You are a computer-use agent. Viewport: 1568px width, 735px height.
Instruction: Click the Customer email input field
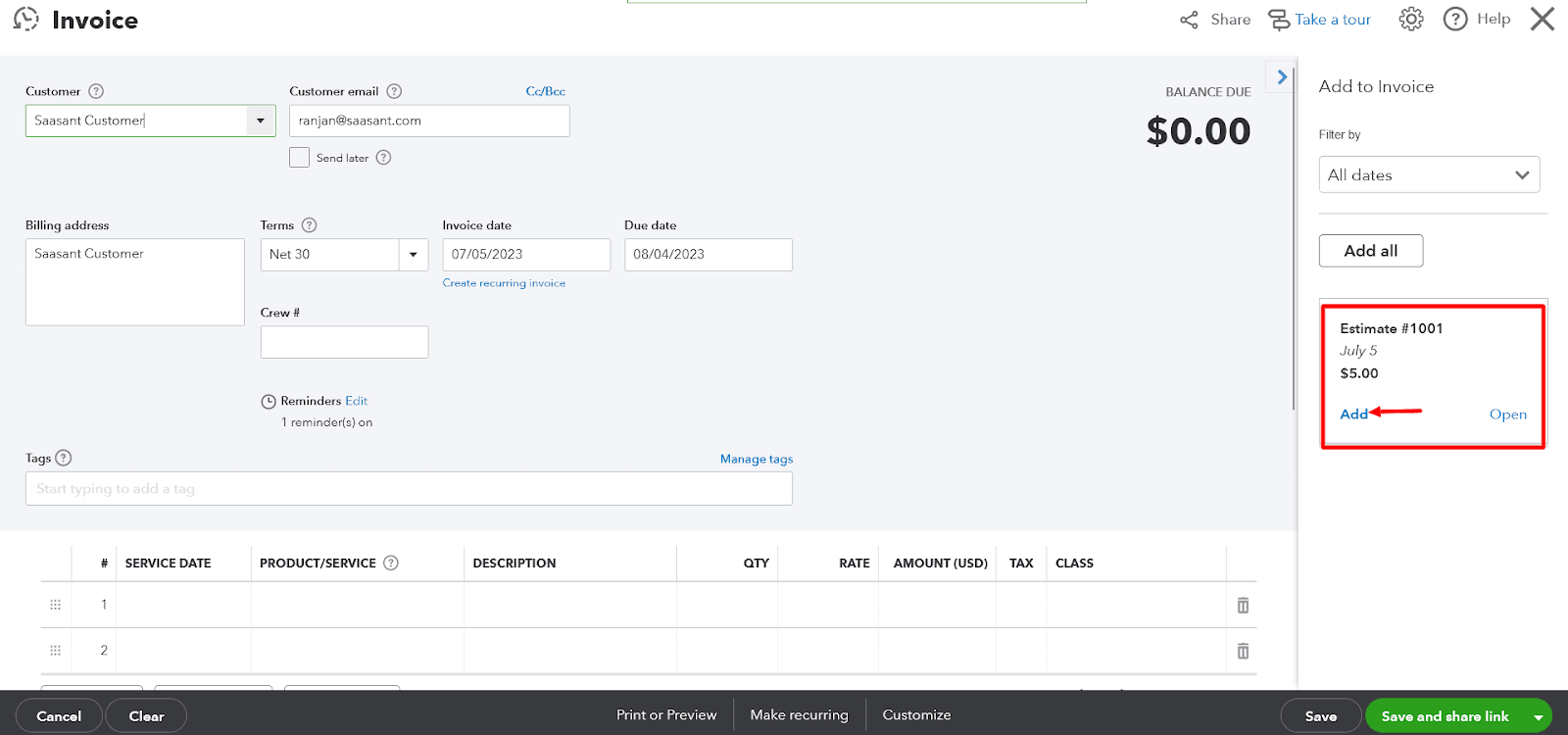tap(429, 121)
